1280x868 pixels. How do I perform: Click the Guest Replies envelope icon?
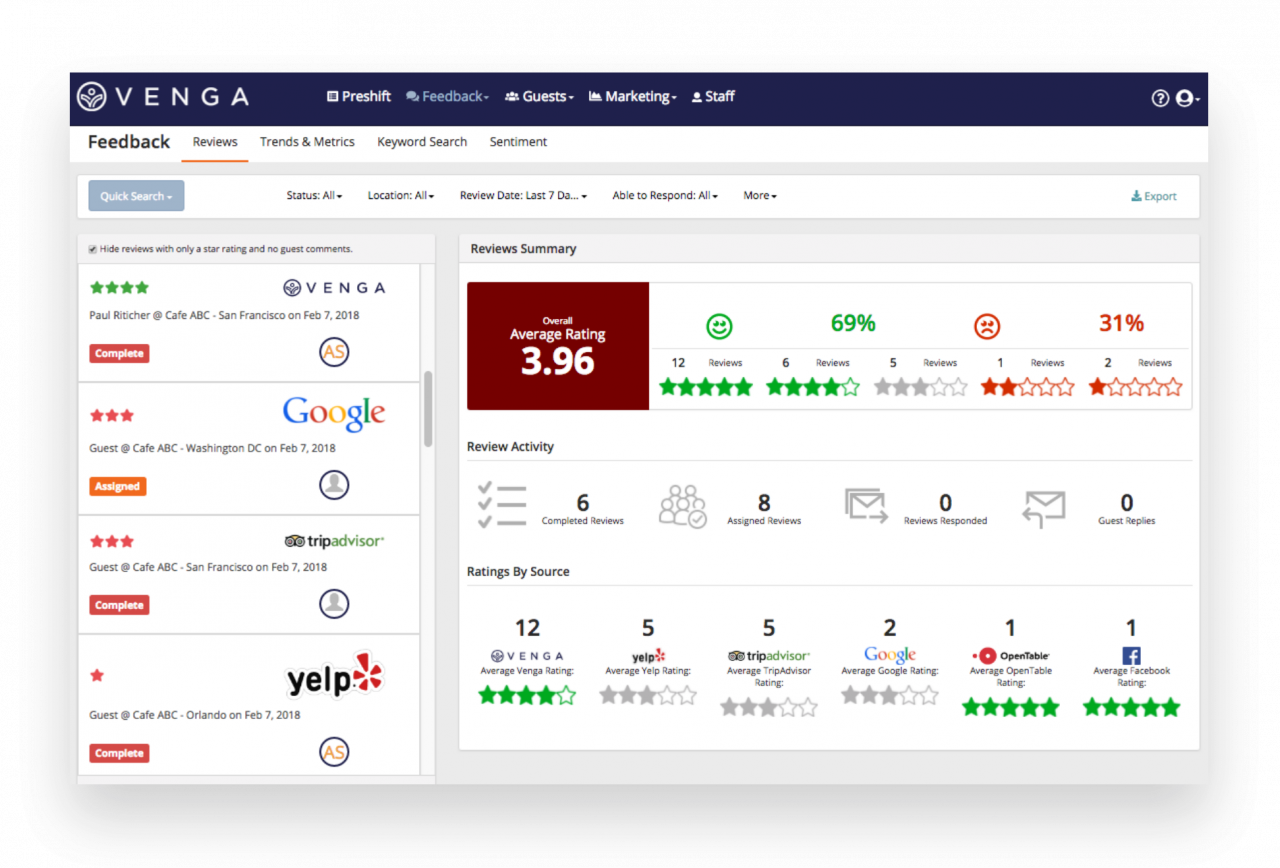(1044, 509)
